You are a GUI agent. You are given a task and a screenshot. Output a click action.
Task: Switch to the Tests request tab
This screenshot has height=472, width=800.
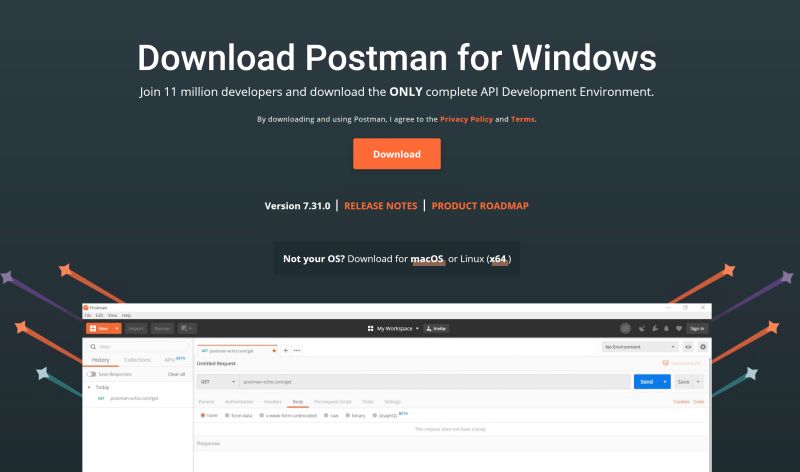(367, 402)
